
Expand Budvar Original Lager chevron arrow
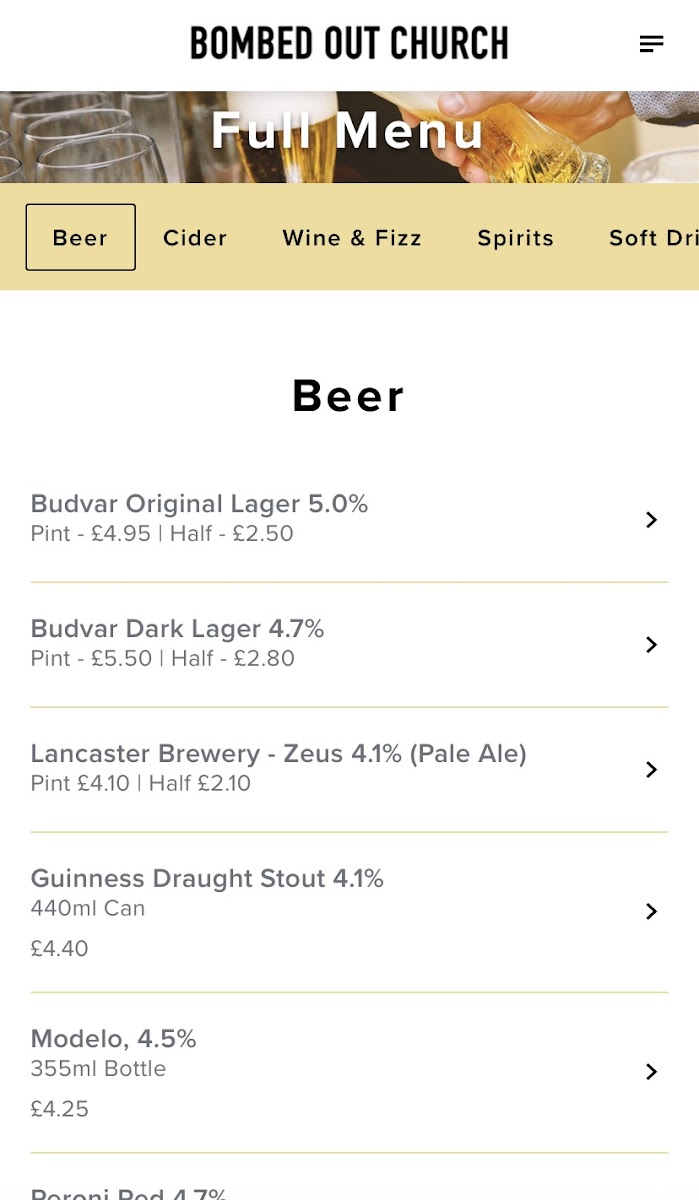click(651, 519)
